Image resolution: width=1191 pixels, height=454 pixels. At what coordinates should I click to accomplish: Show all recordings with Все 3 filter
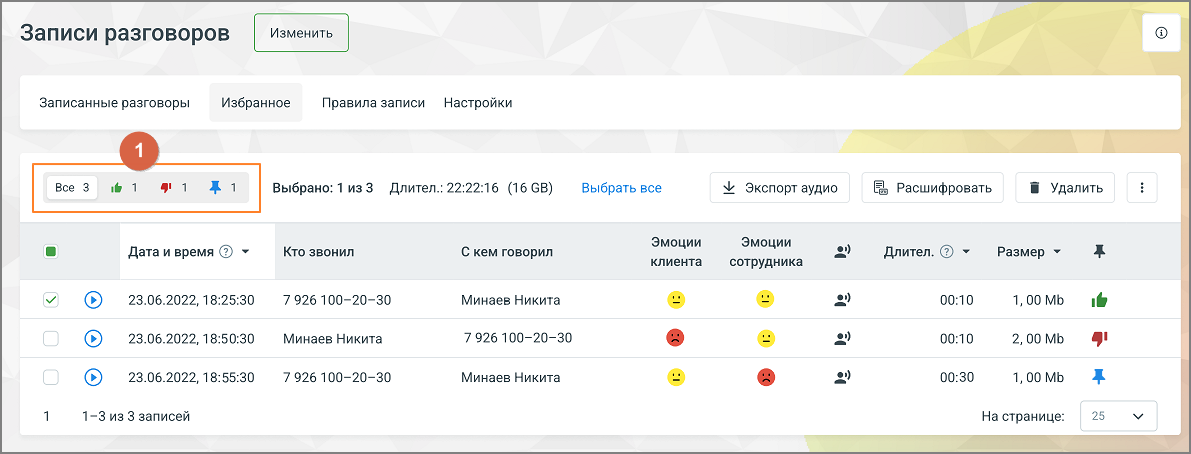click(x=72, y=188)
